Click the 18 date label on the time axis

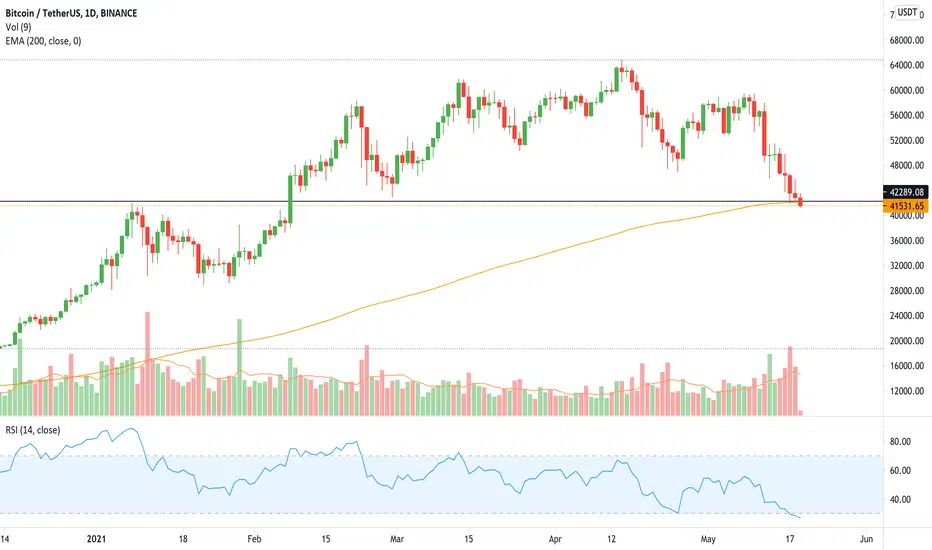tap(182, 539)
